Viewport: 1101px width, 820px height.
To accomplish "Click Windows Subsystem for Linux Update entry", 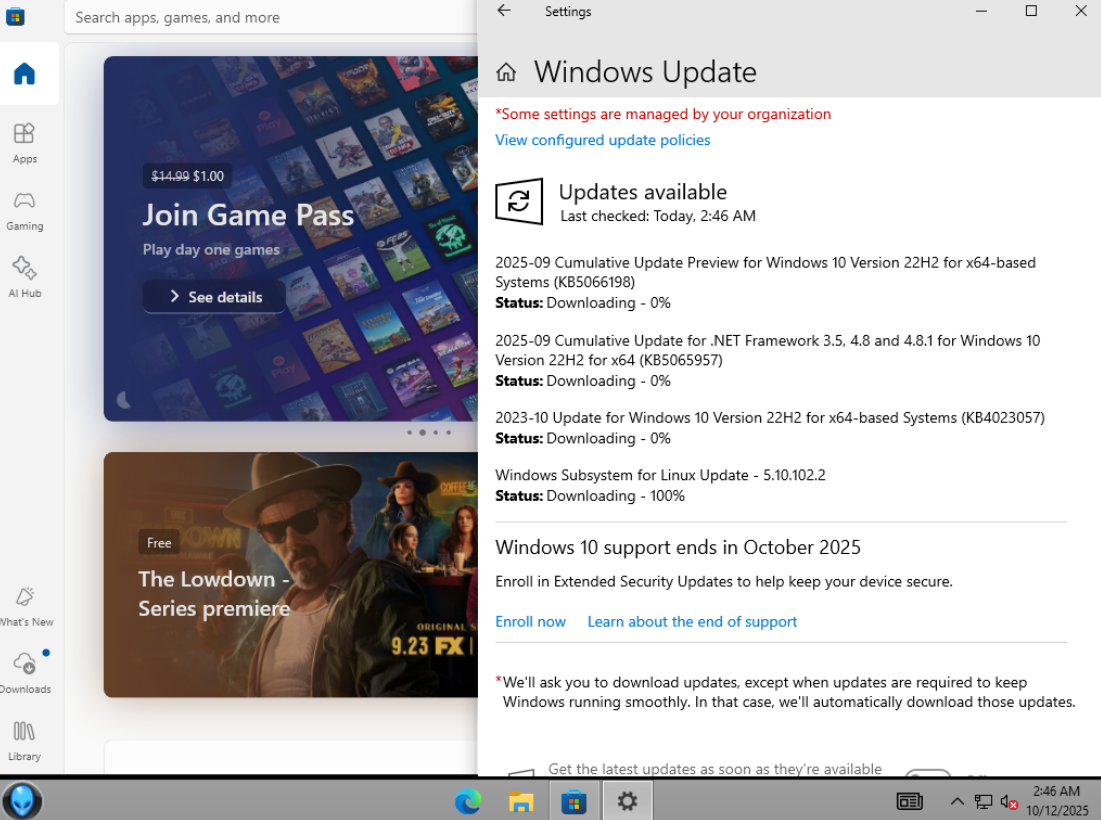I will pos(660,475).
